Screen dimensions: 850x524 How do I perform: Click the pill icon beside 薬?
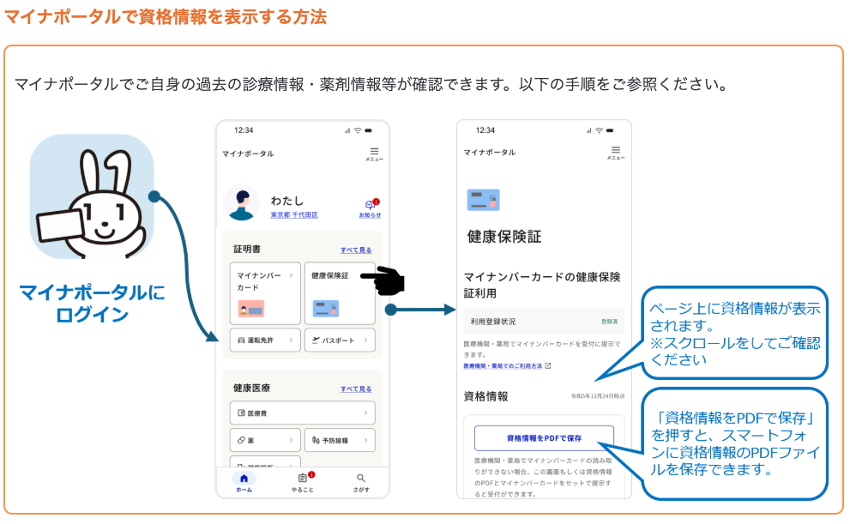pyautogui.click(x=241, y=440)
